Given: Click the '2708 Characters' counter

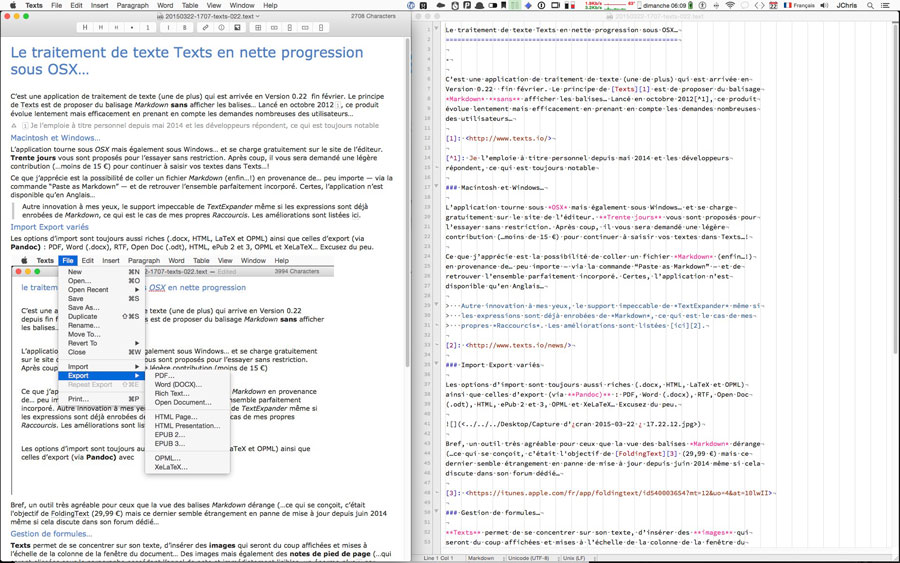Looking at the screenshot, I should click(373, 16).
